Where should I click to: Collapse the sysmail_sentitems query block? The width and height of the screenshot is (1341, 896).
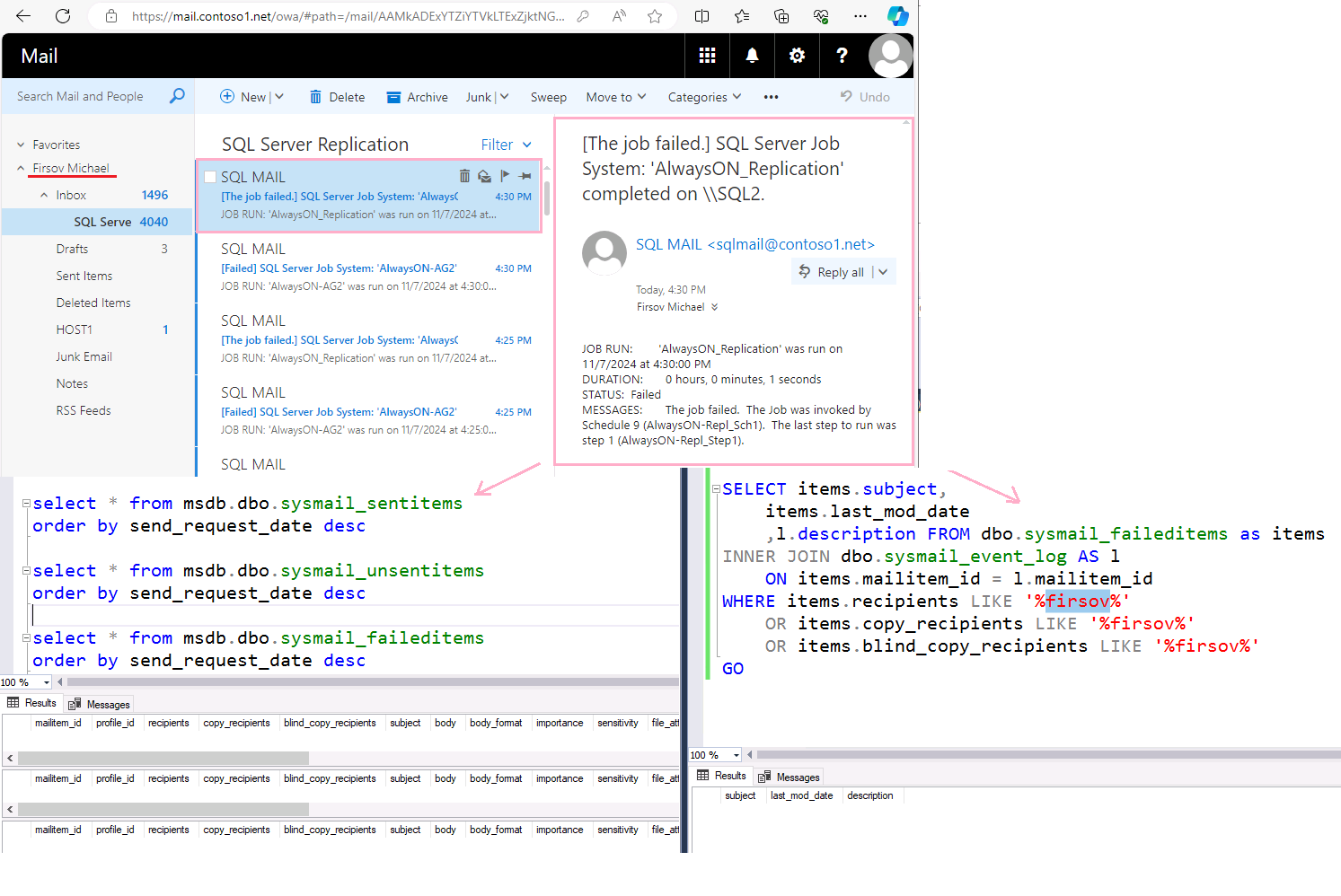[26, 504]
